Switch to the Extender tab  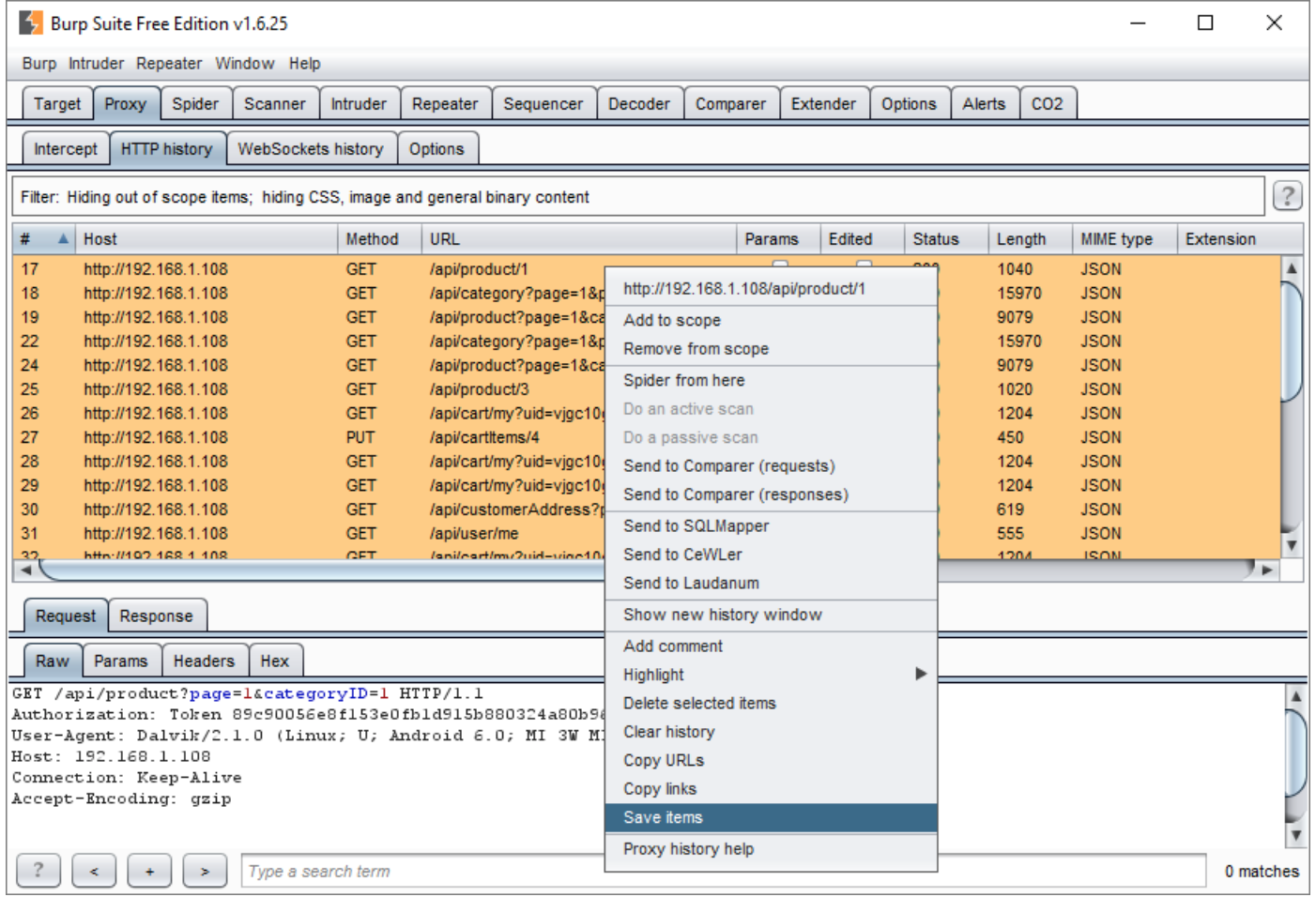[823, 103]
